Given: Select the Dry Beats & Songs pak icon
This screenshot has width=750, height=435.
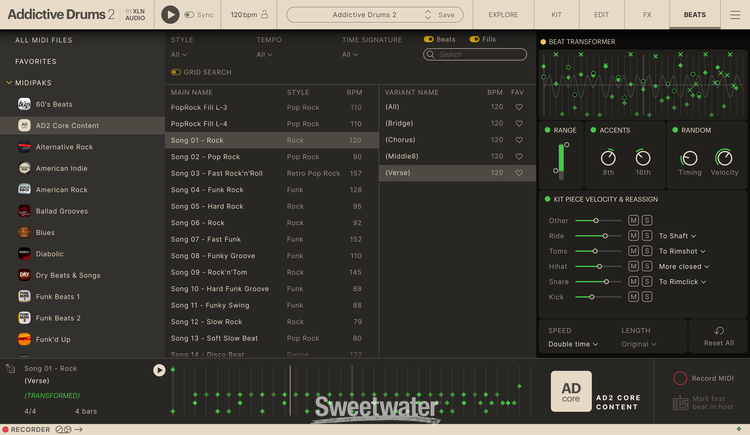Looking at the screenshot, I should pyautogui.click(x=24, y=275).
